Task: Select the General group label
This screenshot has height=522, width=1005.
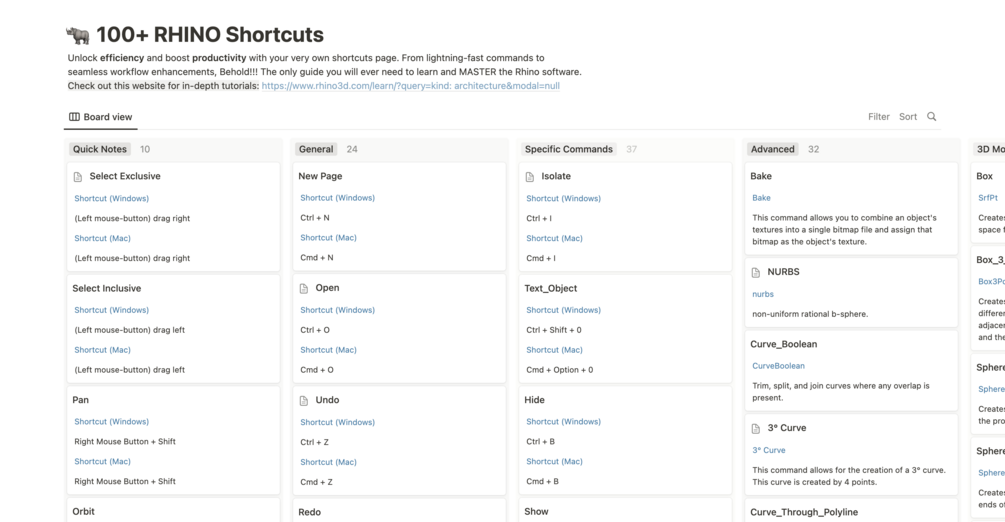Action: (x=316, y=149)
